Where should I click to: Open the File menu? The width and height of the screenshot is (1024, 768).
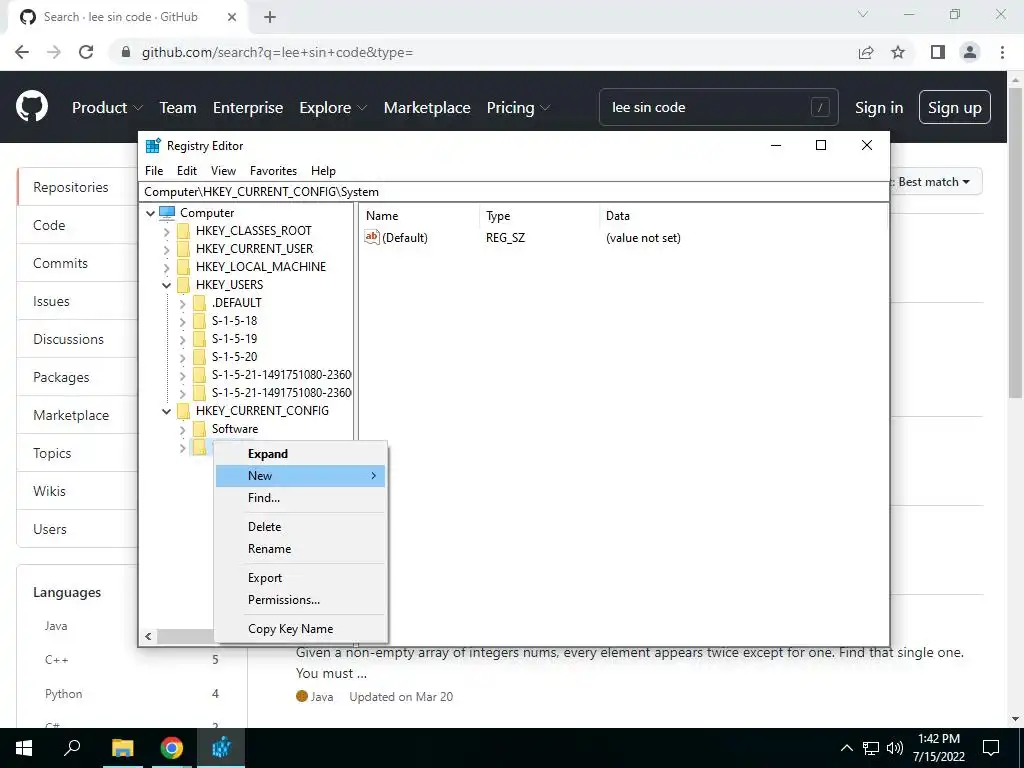154,171
